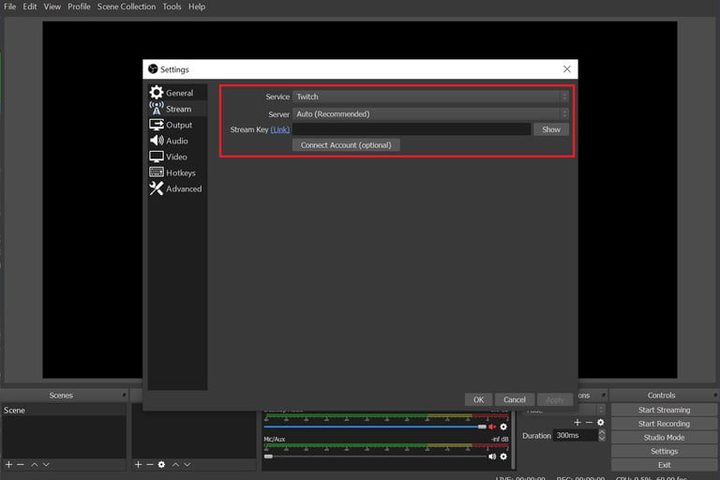Viewport: 720px width, 480px height.
Task: Click the Mic/Aux gear settings icon
Action: pyautogui.click(x=503, y=456)
